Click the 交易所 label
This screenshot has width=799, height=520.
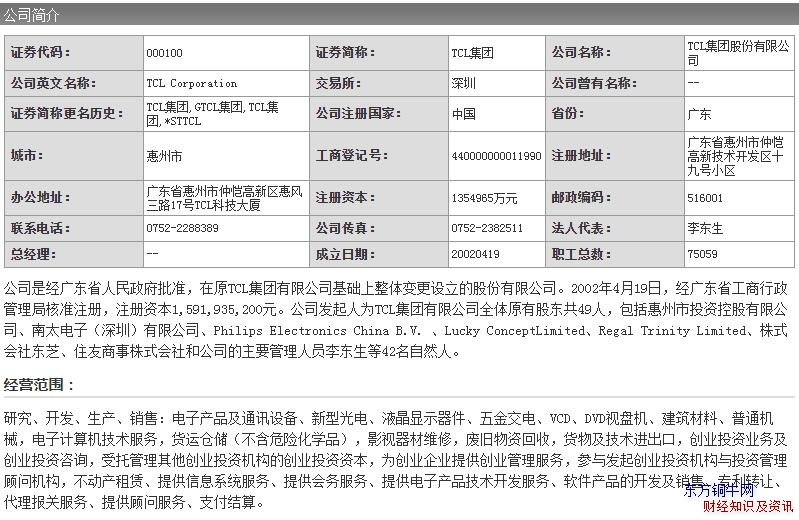[x=338, y=83]
